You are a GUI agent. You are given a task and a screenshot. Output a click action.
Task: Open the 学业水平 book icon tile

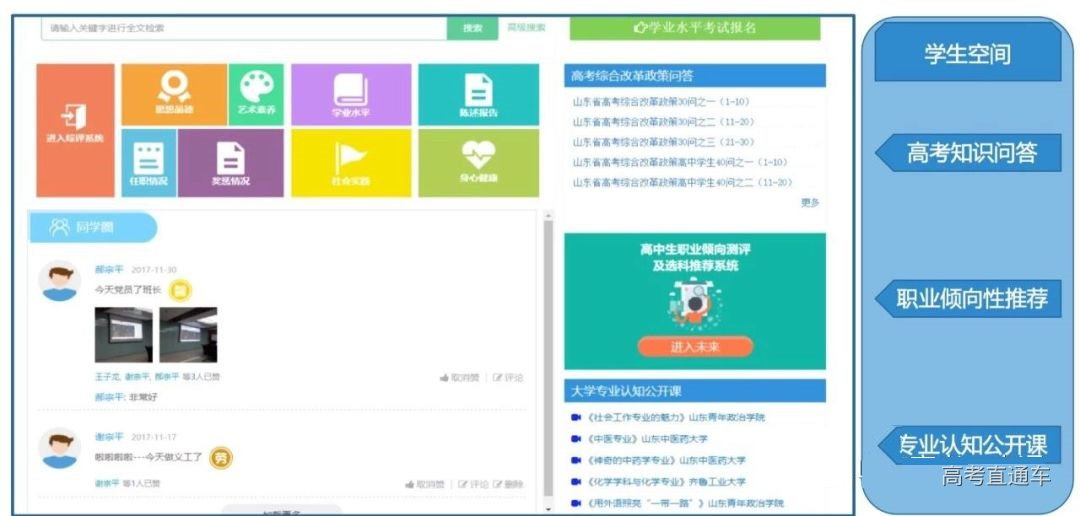point(351,95)
